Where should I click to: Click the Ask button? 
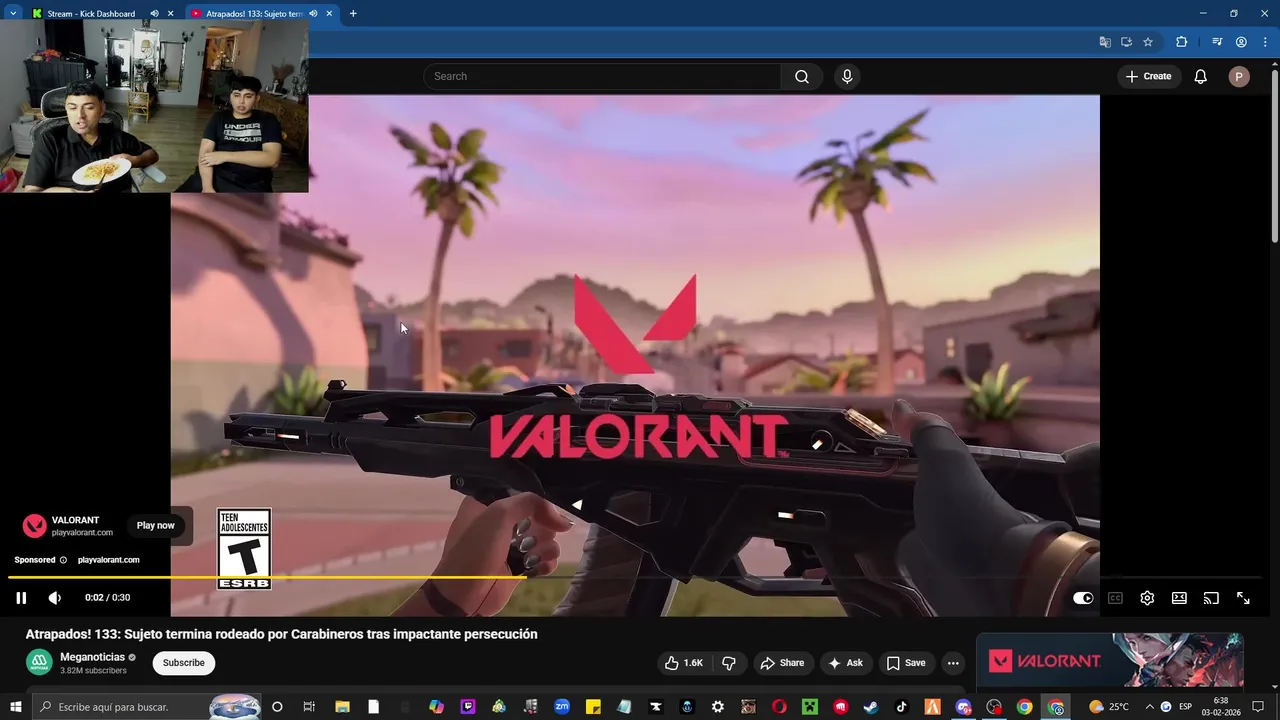845,663
